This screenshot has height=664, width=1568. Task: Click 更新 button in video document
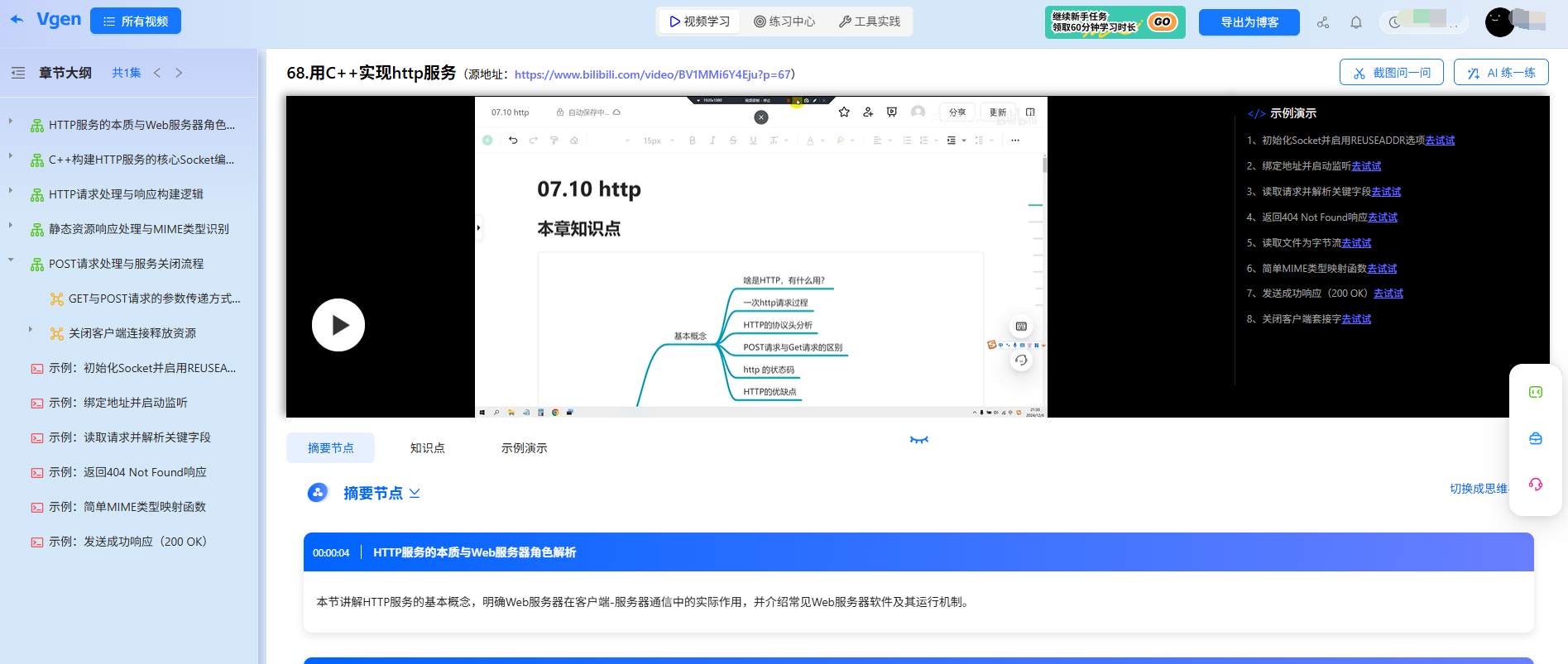coord(998,112)
